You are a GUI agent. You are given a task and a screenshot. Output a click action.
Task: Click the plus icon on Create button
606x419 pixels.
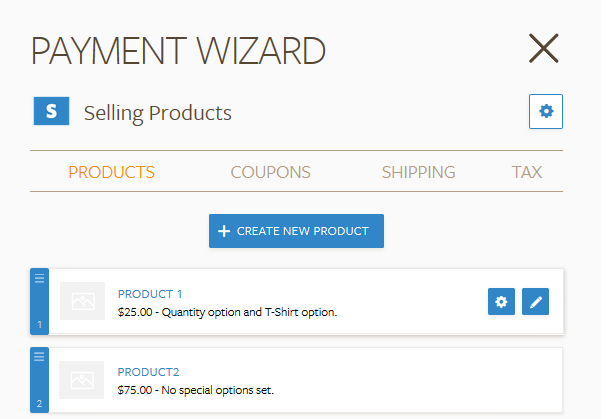(x=224, y=231)
